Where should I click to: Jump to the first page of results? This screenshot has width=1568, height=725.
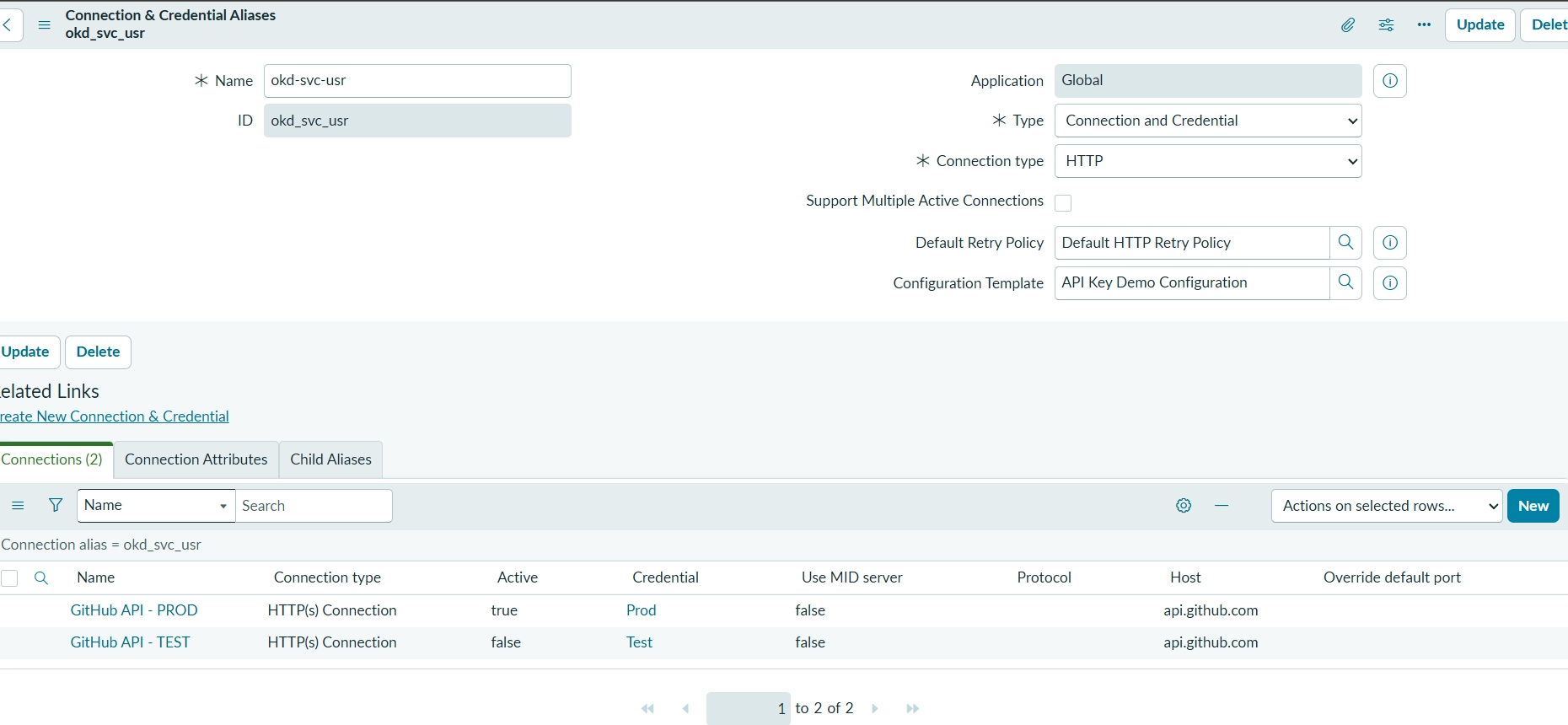(647, 709)
